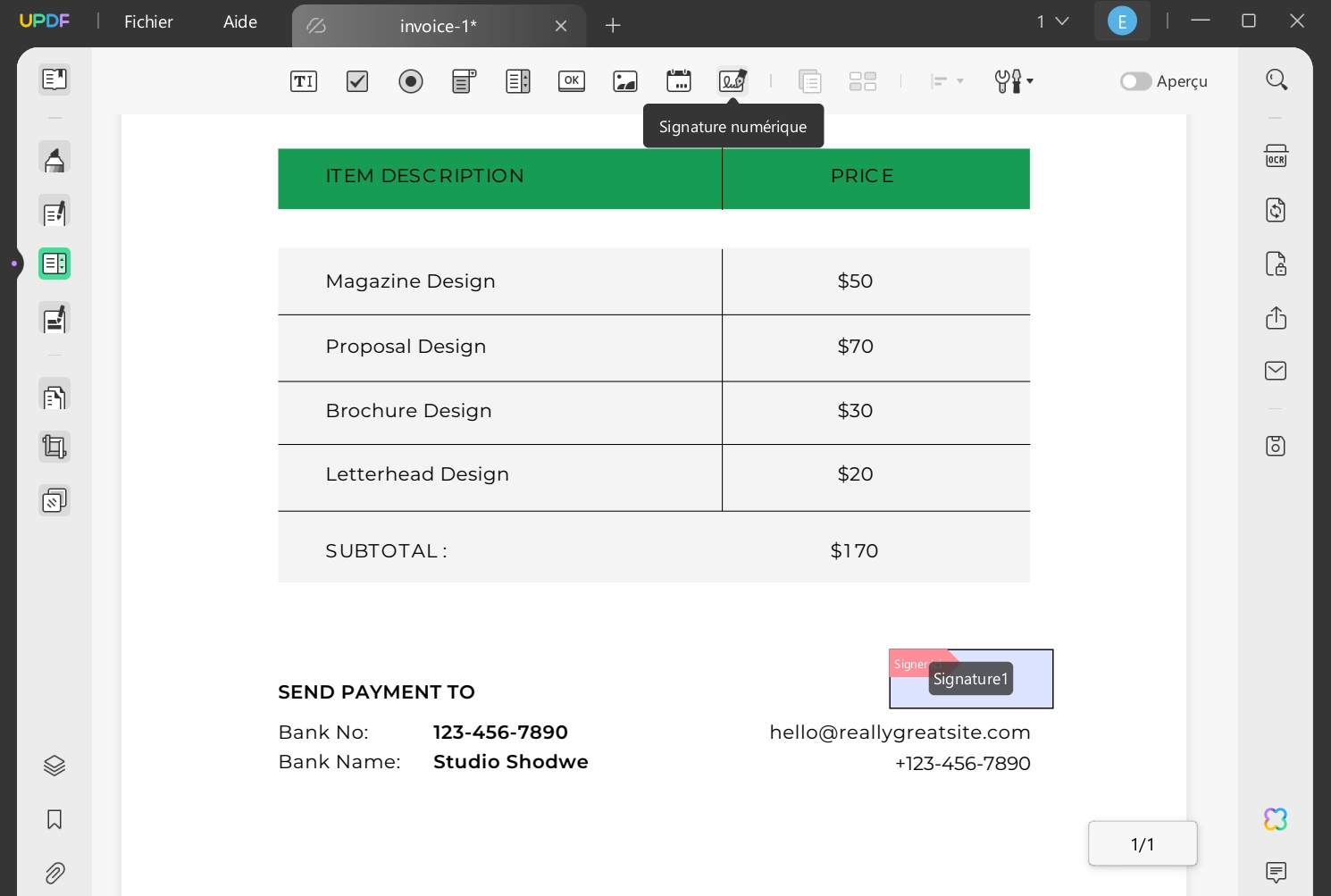Click the Save icon in right sidebar
Viewport: 1331px width, 896px height.
pyautogui.click(x=1276, y=445)
